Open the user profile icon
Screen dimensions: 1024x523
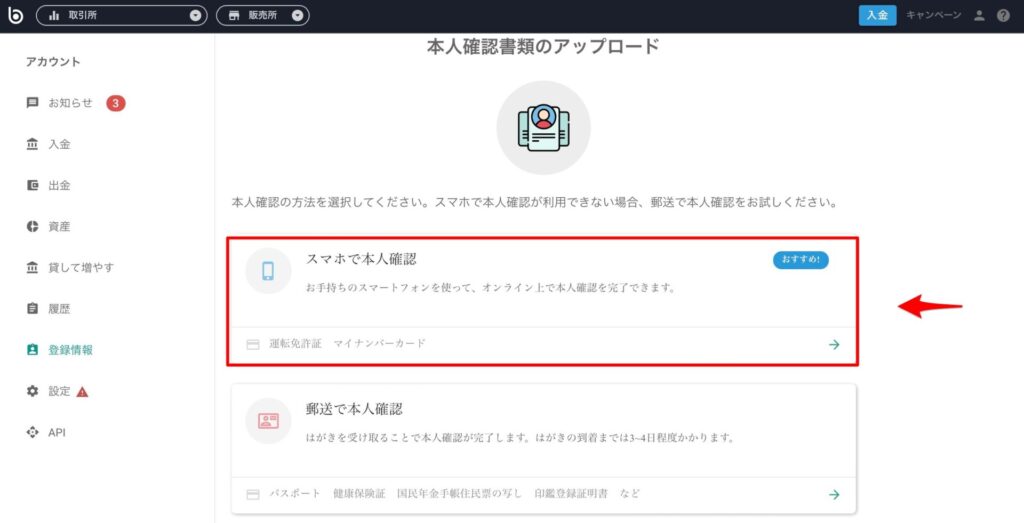point(978,16)
